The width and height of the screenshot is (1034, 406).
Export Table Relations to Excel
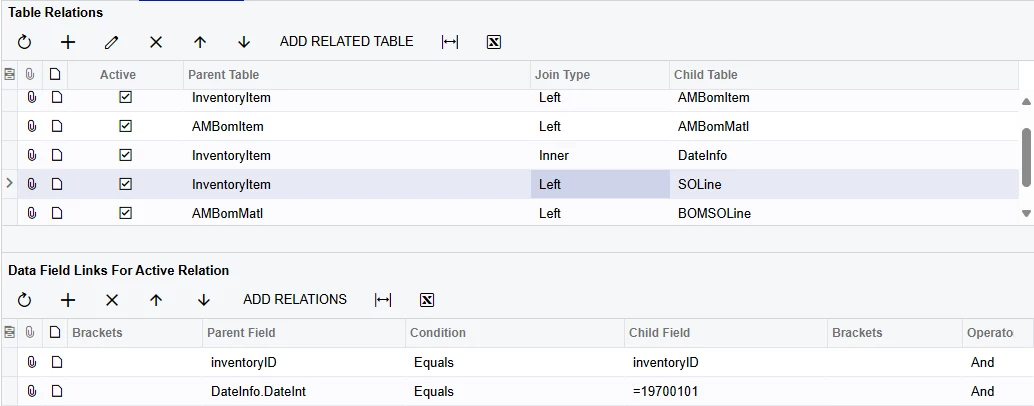tap(493, 42)
